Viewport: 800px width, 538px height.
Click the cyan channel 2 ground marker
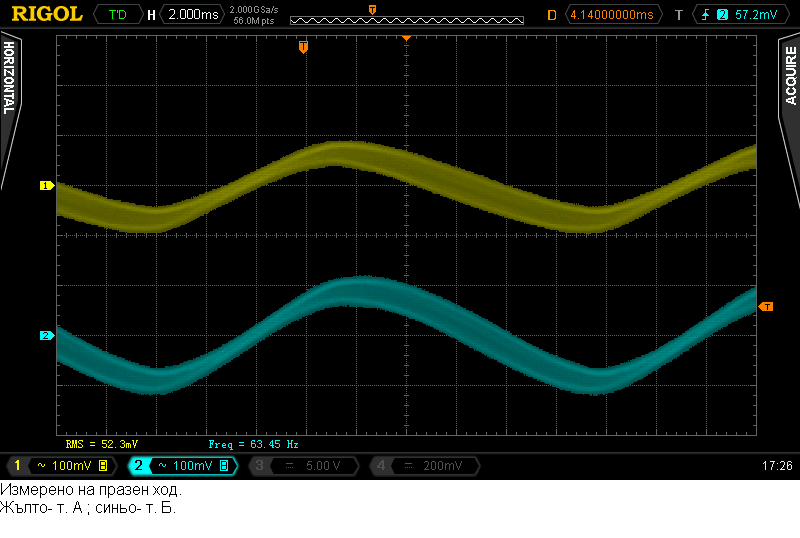[x=47, y=335]
